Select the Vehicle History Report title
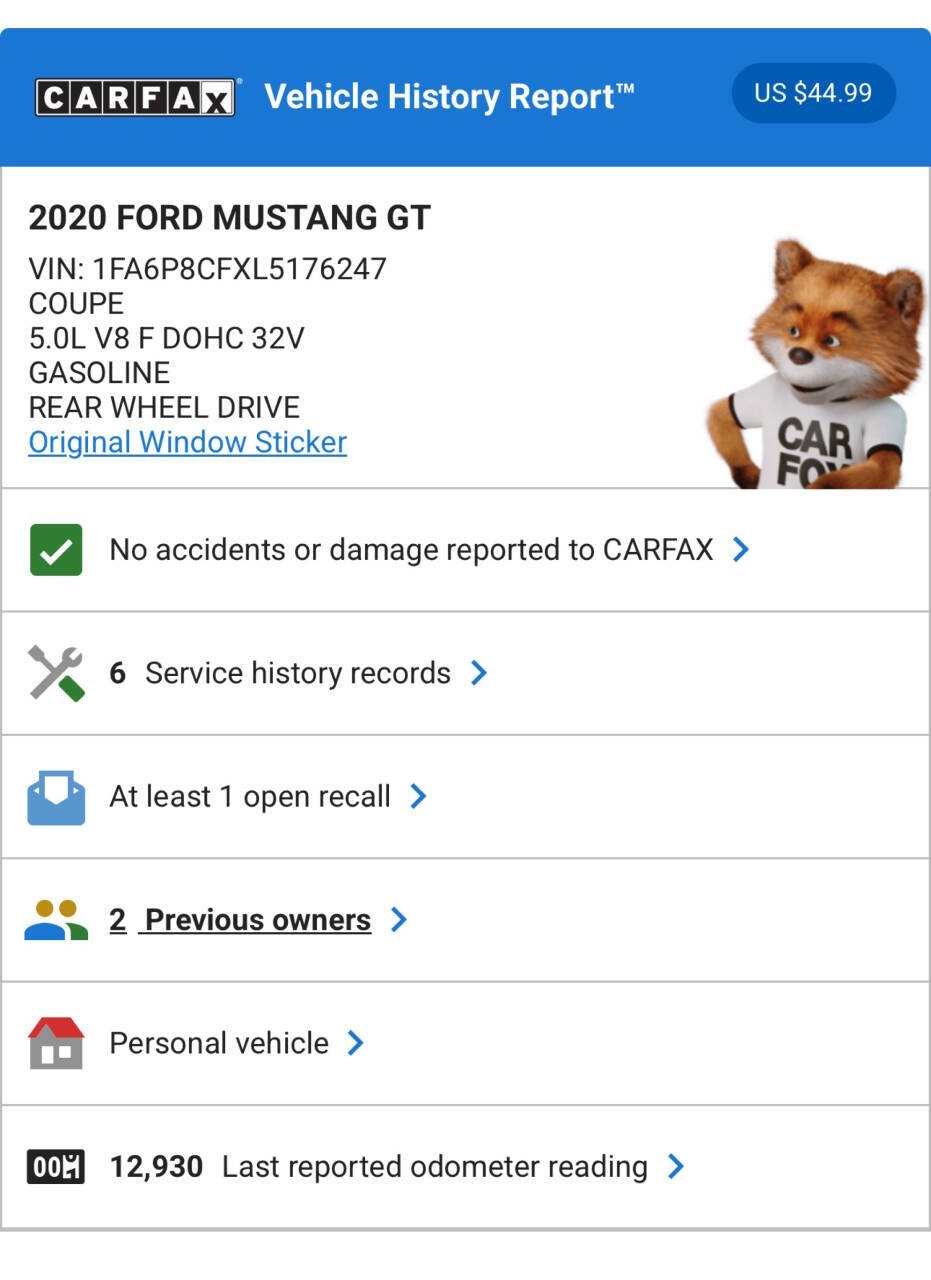931x1280 pixels. [448, 95]
